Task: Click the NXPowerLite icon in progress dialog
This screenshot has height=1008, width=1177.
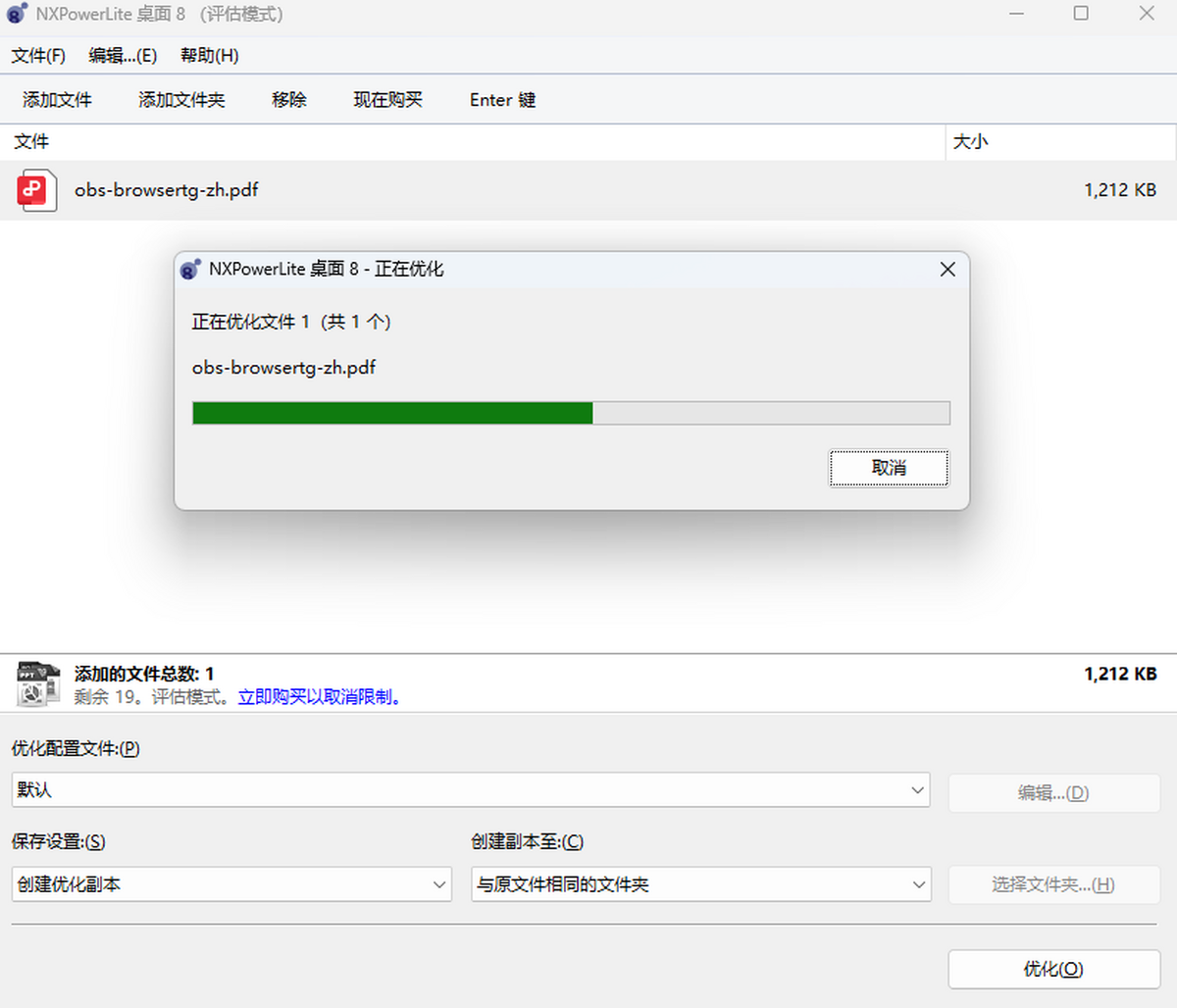Action: pos(190,270)
